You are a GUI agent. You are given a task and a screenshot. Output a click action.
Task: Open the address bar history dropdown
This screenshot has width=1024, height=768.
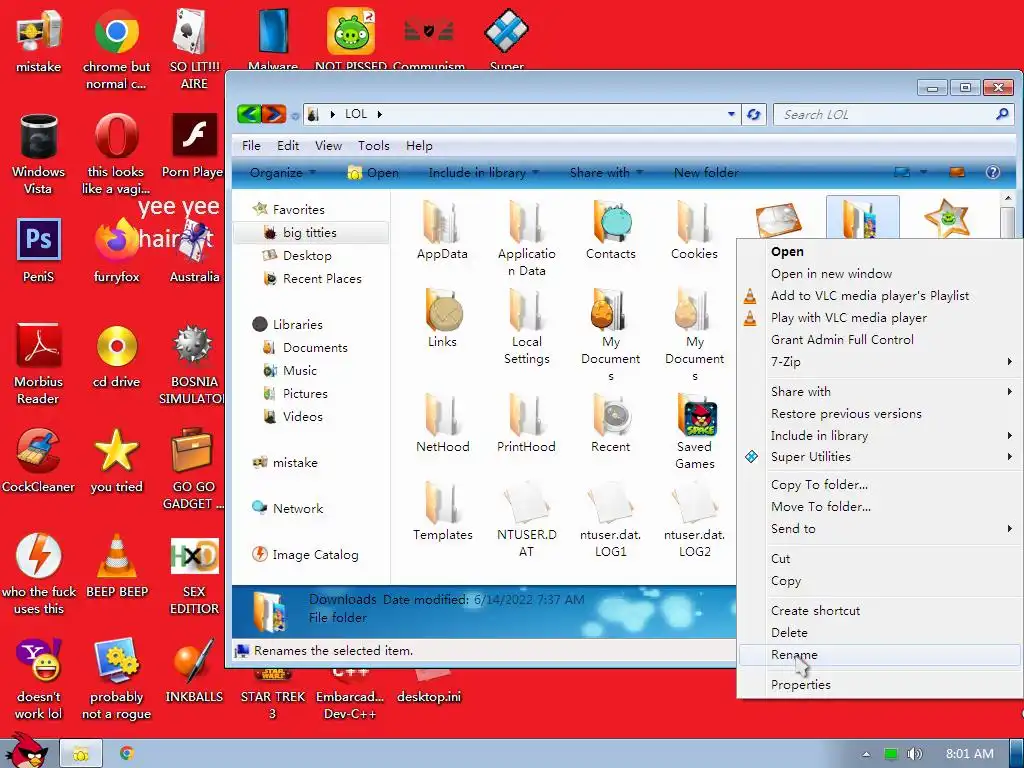pyautogui.click(x=731, y=114)
